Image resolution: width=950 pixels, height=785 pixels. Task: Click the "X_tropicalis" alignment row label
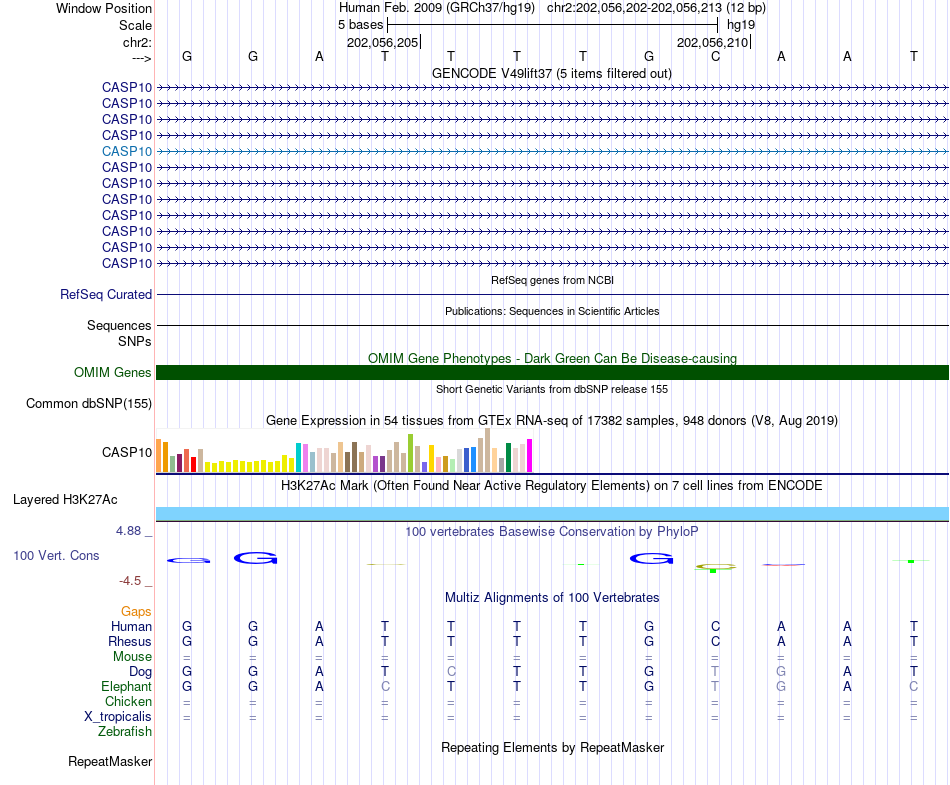[118, 717]
